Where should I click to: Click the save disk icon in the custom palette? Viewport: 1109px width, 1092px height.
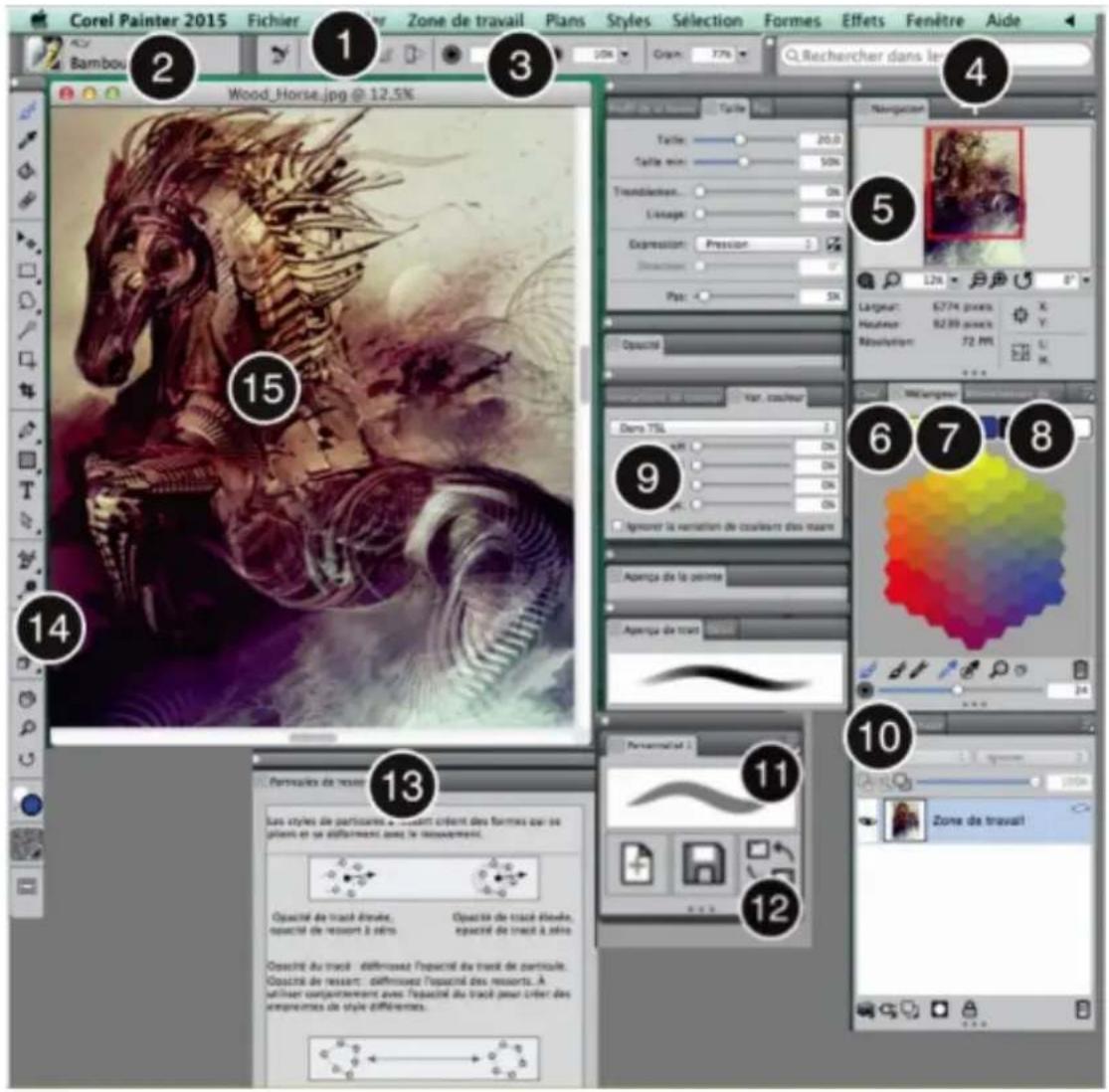(702, 865)
